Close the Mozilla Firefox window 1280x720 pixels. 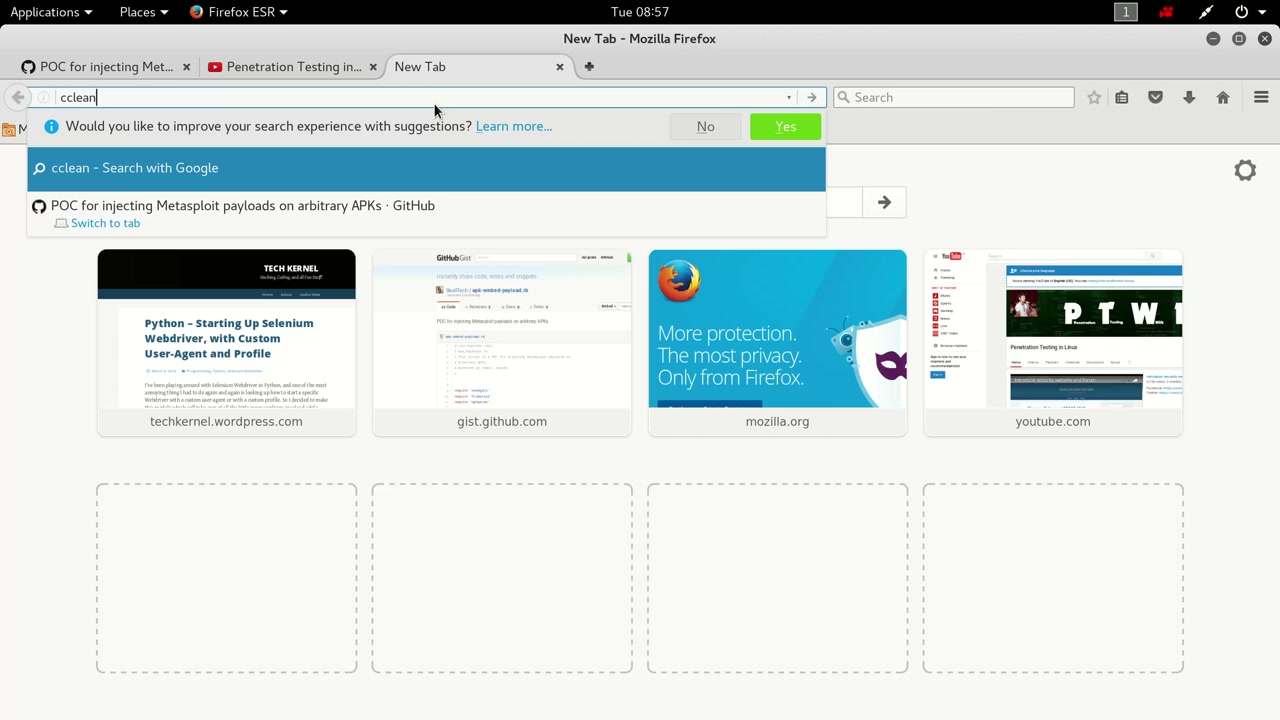click(1265, 39)
